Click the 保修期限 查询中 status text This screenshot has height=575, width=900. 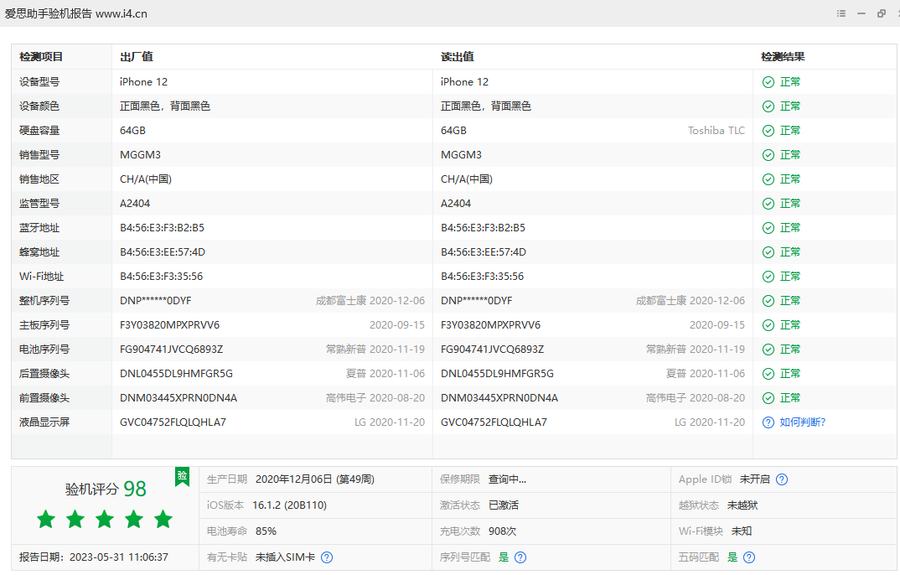pyautogui.click(x=508, y=480)
